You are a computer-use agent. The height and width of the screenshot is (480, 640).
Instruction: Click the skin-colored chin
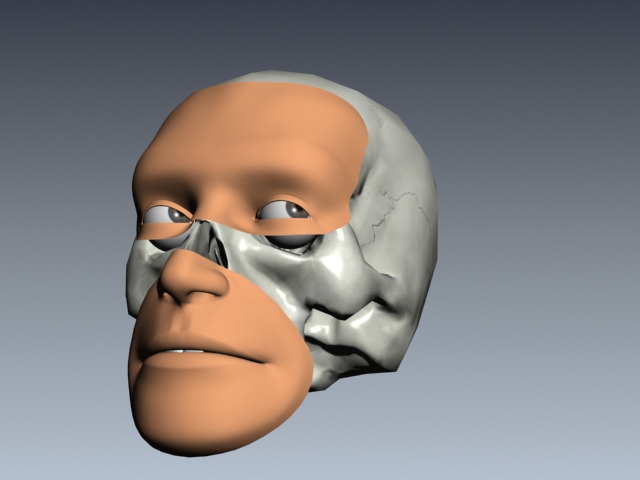click(x=190, y=420)
